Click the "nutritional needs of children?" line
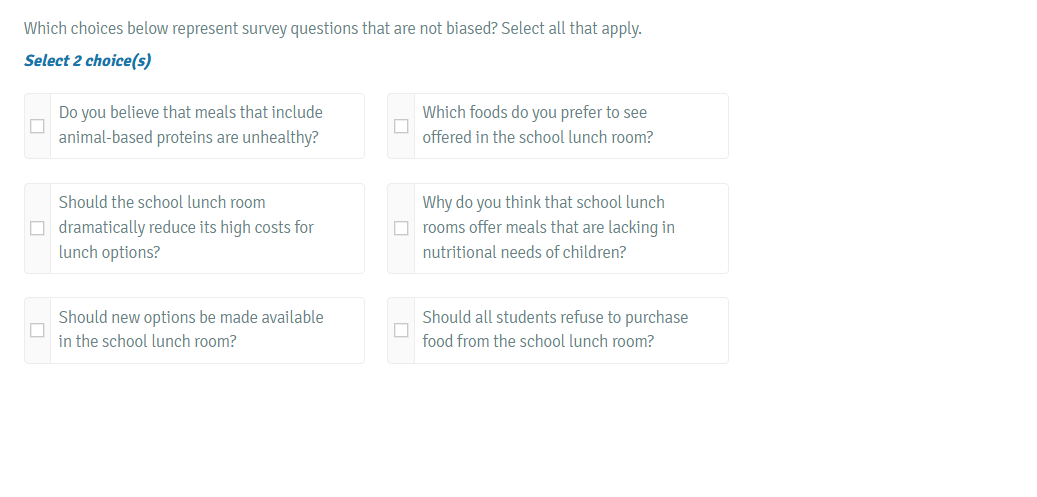This screenshot has height=497, width=1037. (x=524, y=253)
